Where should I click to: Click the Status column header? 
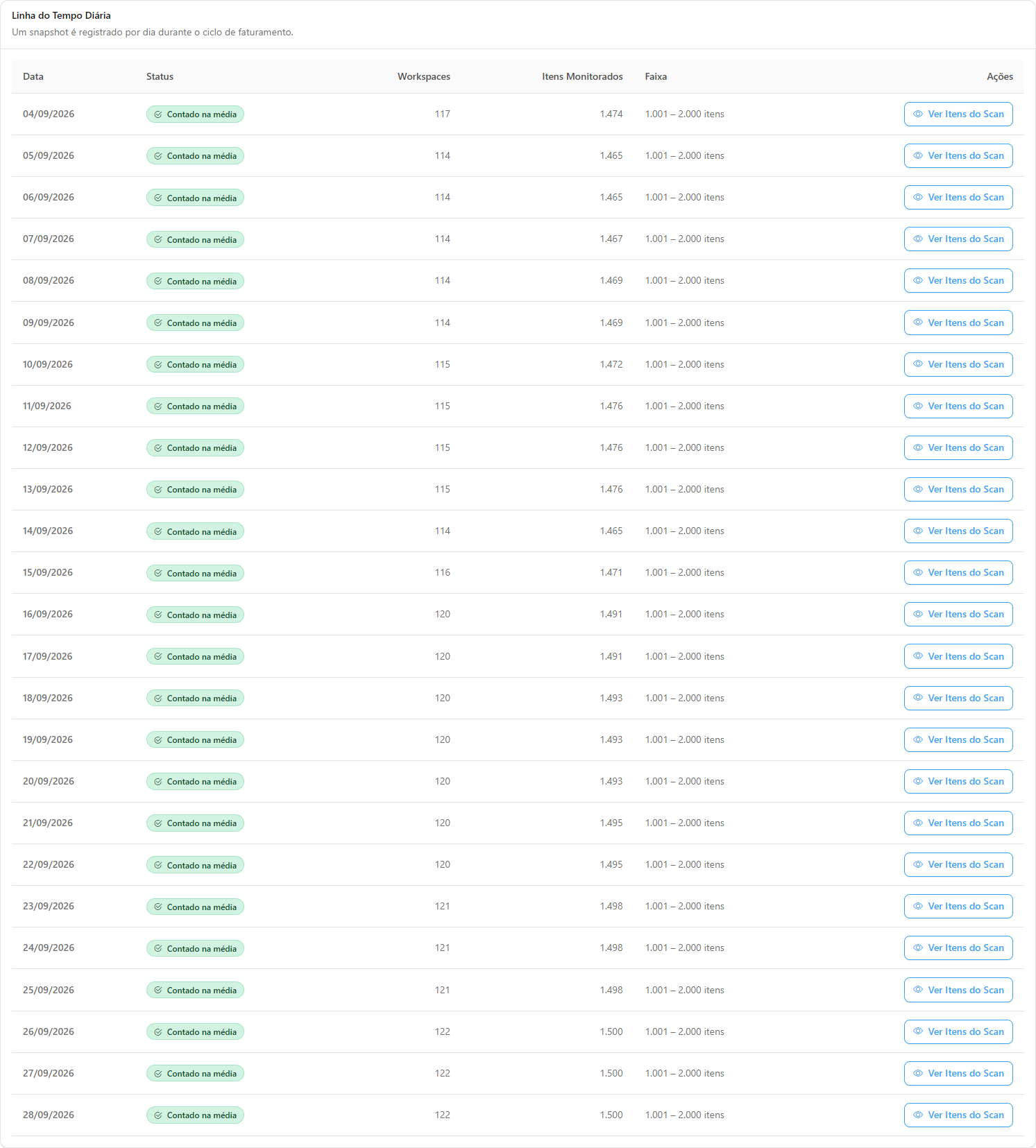[160, 76]
